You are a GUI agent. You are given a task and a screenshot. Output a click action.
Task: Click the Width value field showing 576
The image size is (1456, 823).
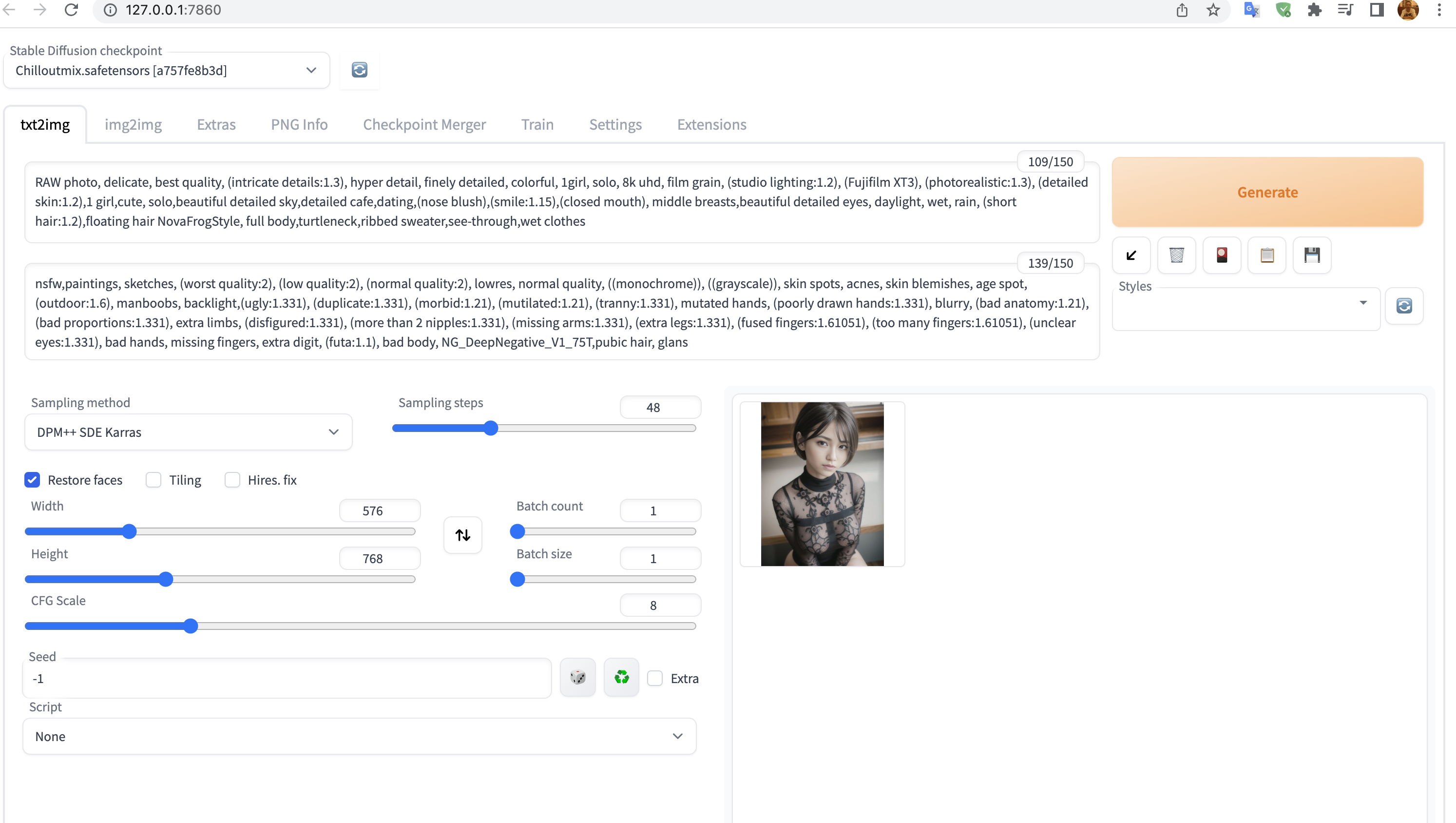click(380, 510)
